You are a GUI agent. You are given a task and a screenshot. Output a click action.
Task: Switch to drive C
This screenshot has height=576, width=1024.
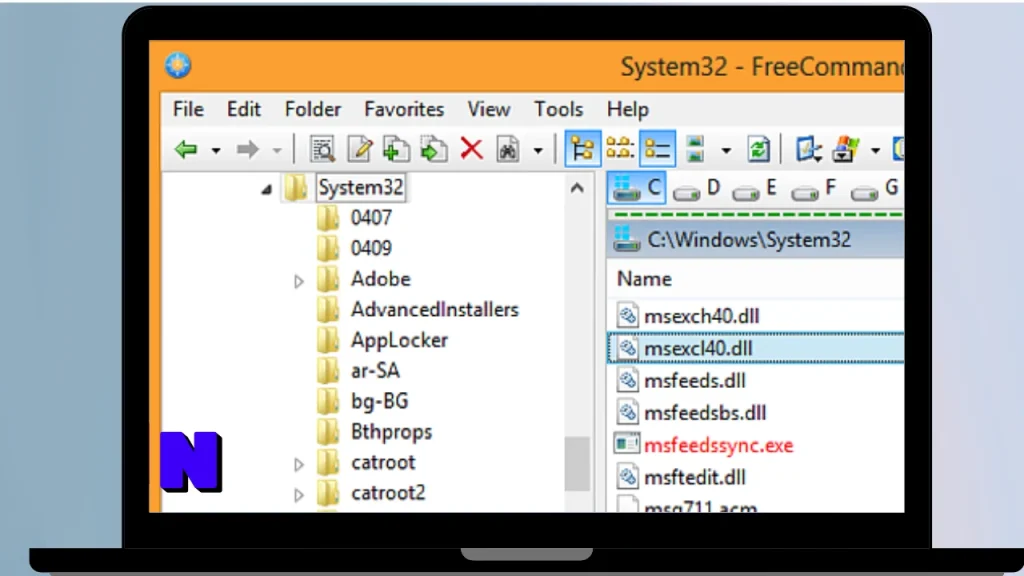(x=637, y=188)
